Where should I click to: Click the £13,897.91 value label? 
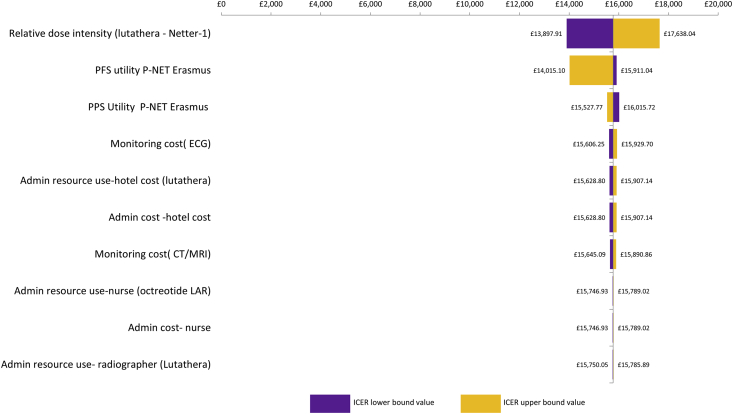click(x=546, y=34)
